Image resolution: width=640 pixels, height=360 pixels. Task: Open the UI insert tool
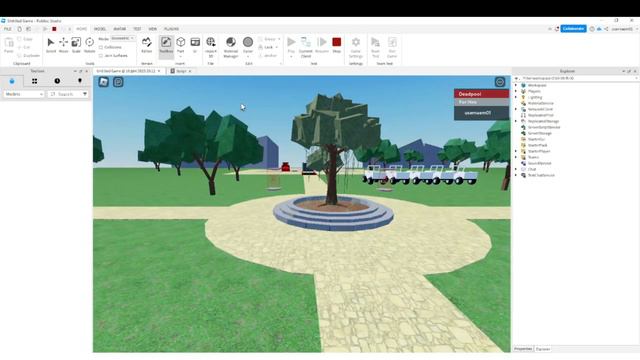pyautogui.click(x=195, y=45)
